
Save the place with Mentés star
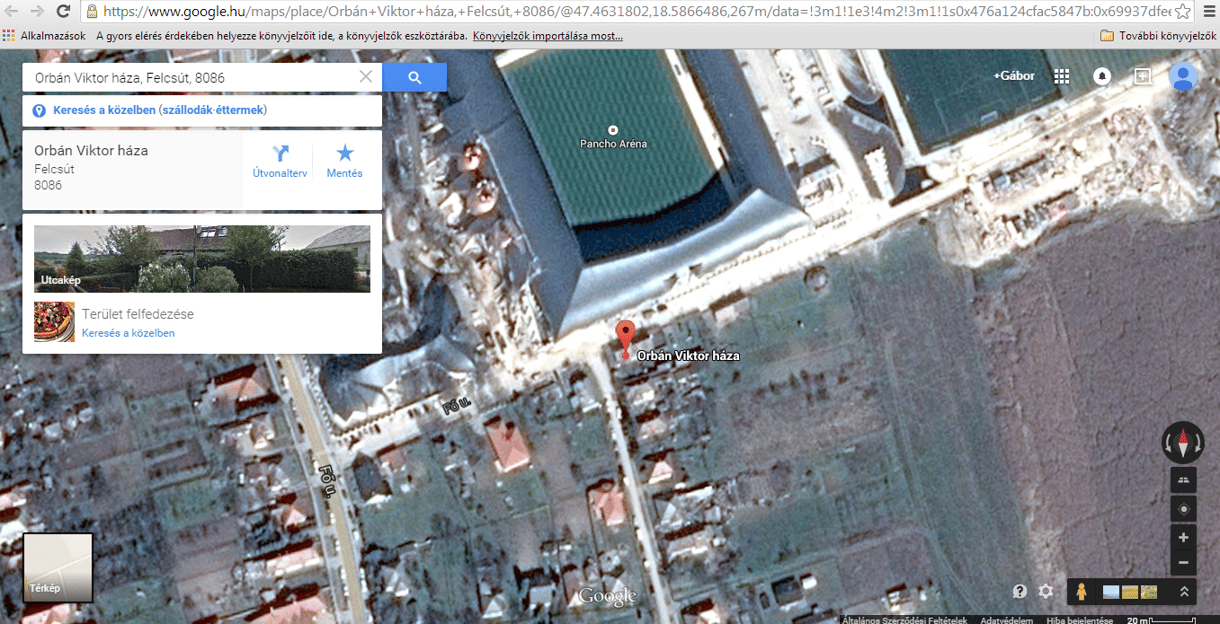[345, 161]
